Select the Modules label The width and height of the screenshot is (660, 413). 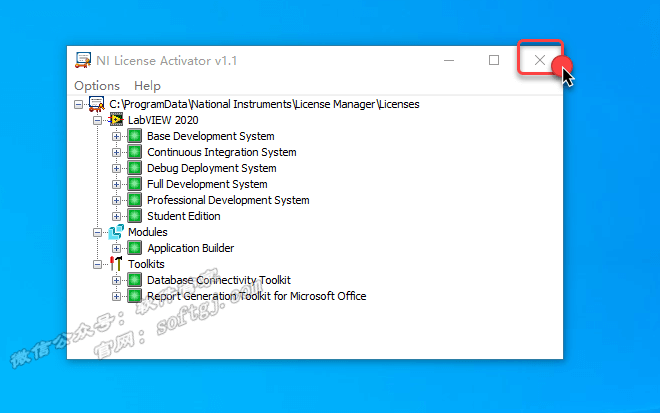(148, 232)
